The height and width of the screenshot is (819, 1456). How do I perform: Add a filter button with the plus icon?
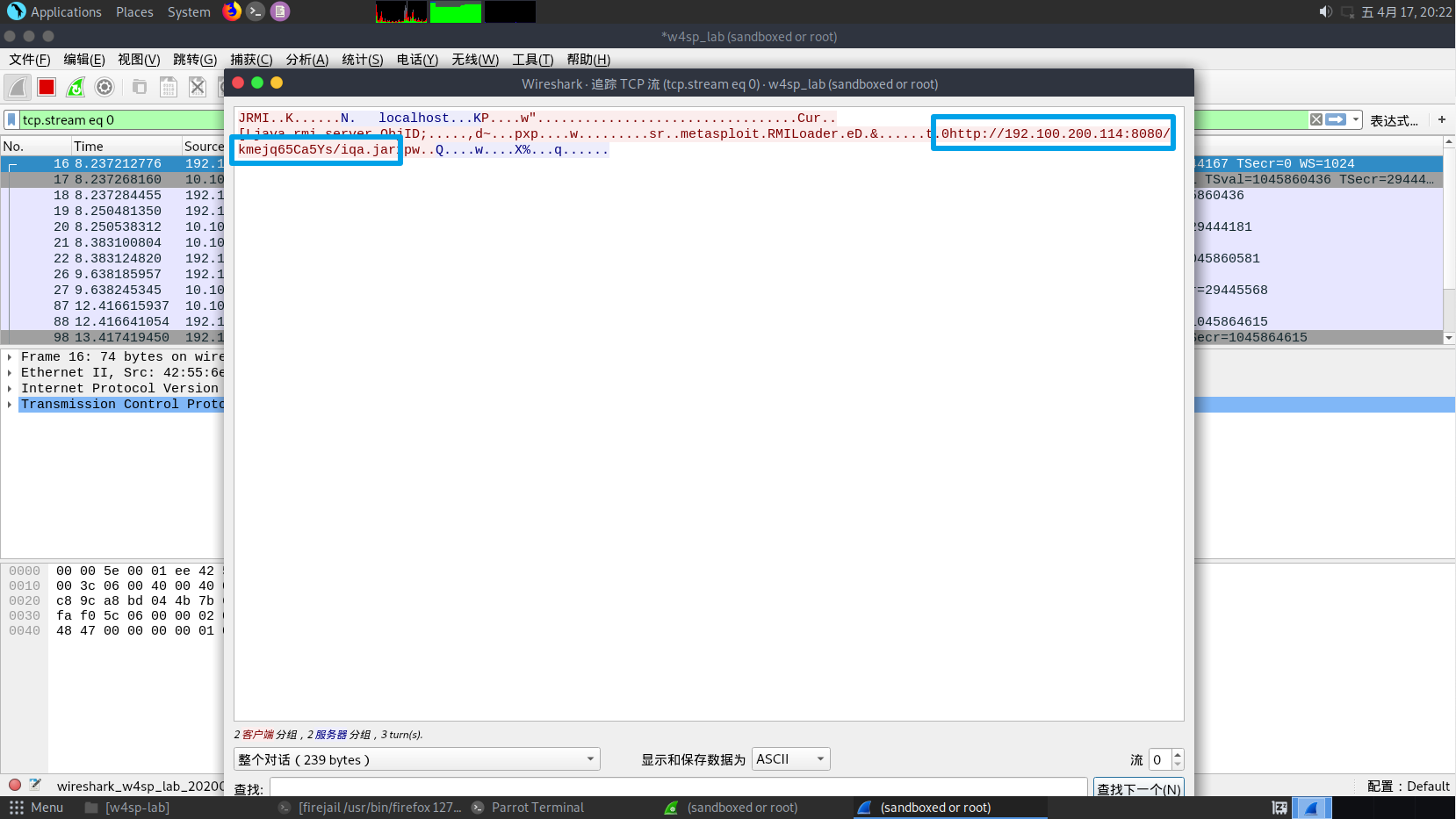tap(1441, 119)
